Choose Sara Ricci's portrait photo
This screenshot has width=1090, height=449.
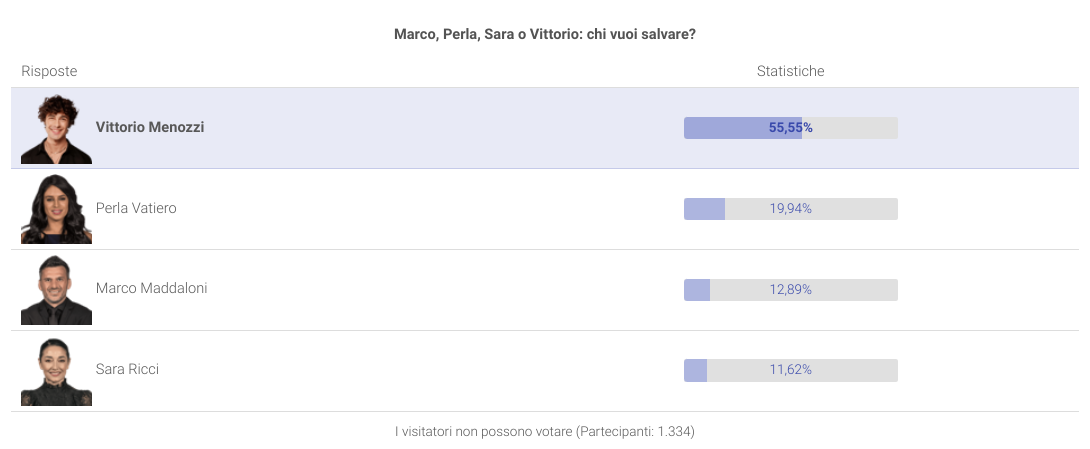click(x=56, y=371)
